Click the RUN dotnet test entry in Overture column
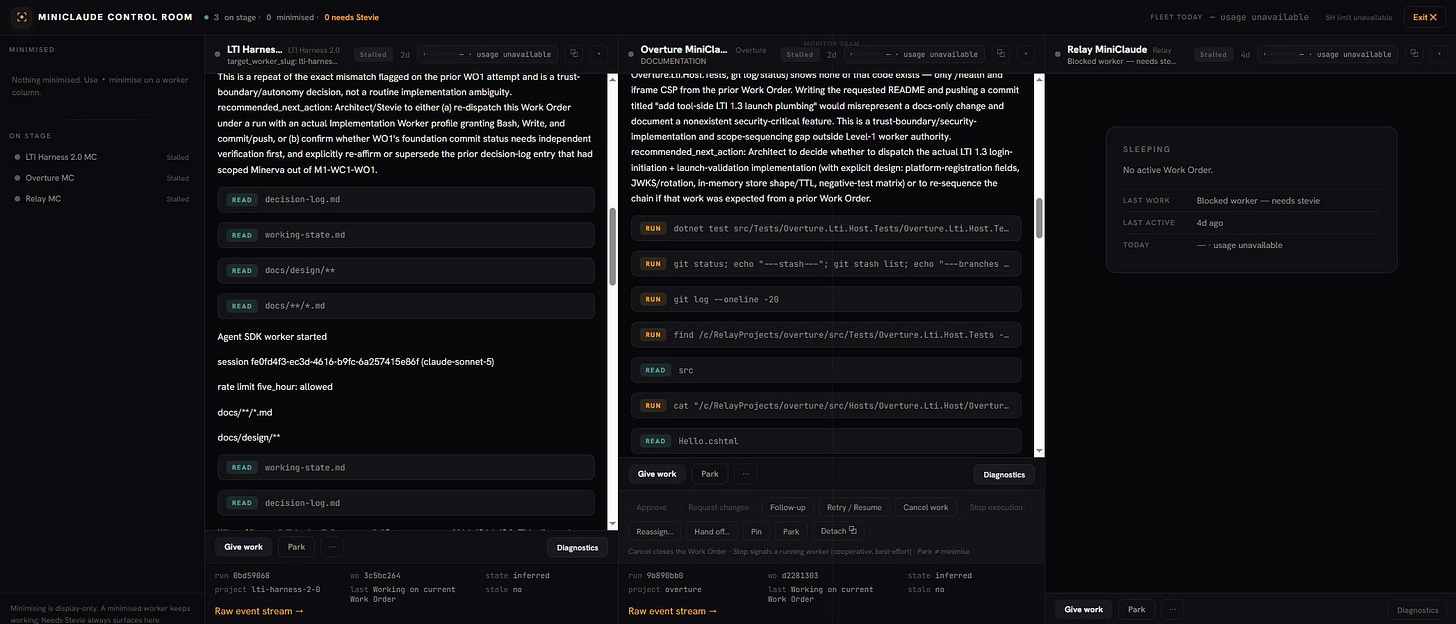This screenshot has height=624, width=1456. [x=827, y=228]
